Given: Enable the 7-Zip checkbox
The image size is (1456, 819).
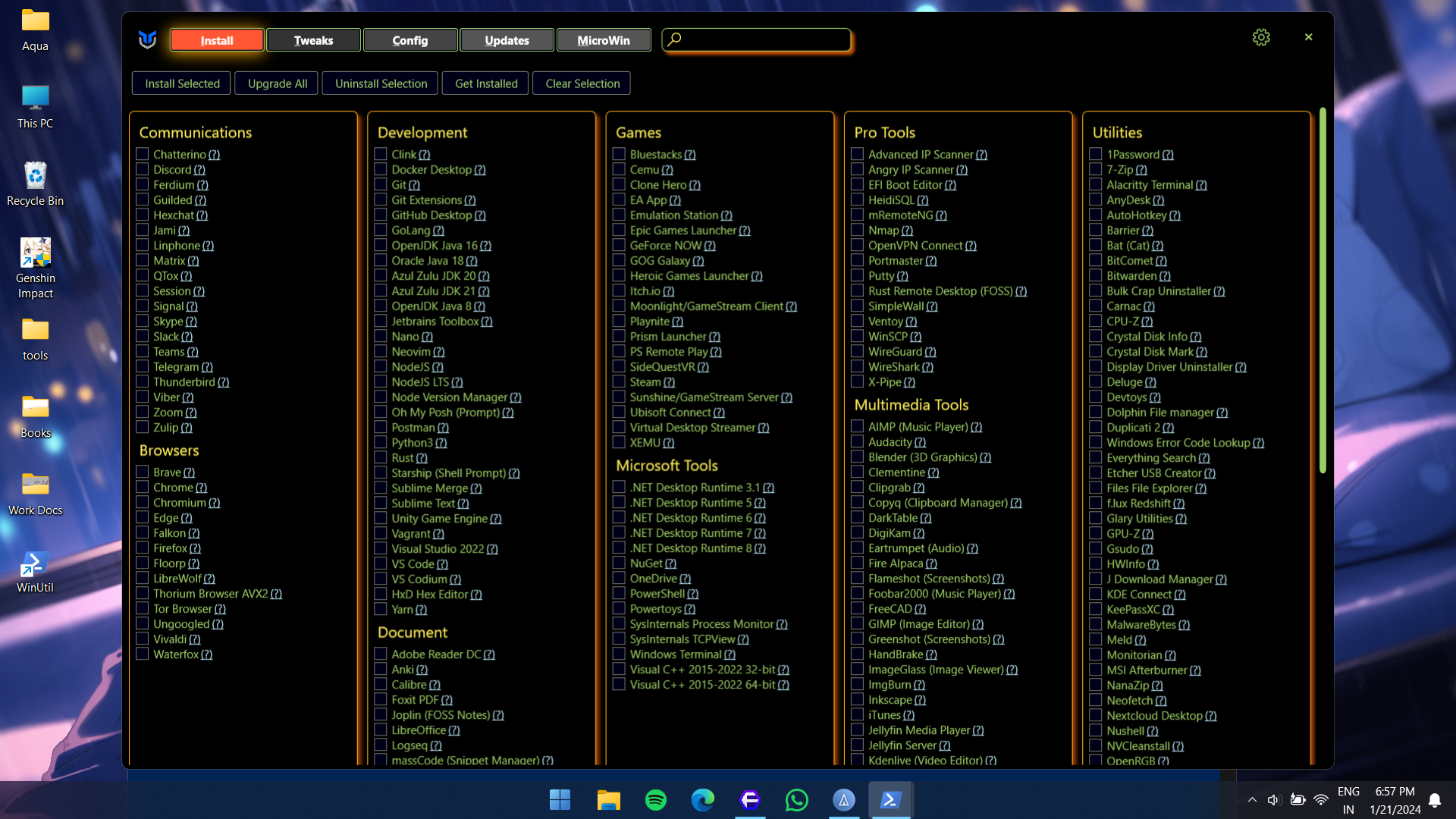Looking at the screenshot, I should click(1095, 169).
